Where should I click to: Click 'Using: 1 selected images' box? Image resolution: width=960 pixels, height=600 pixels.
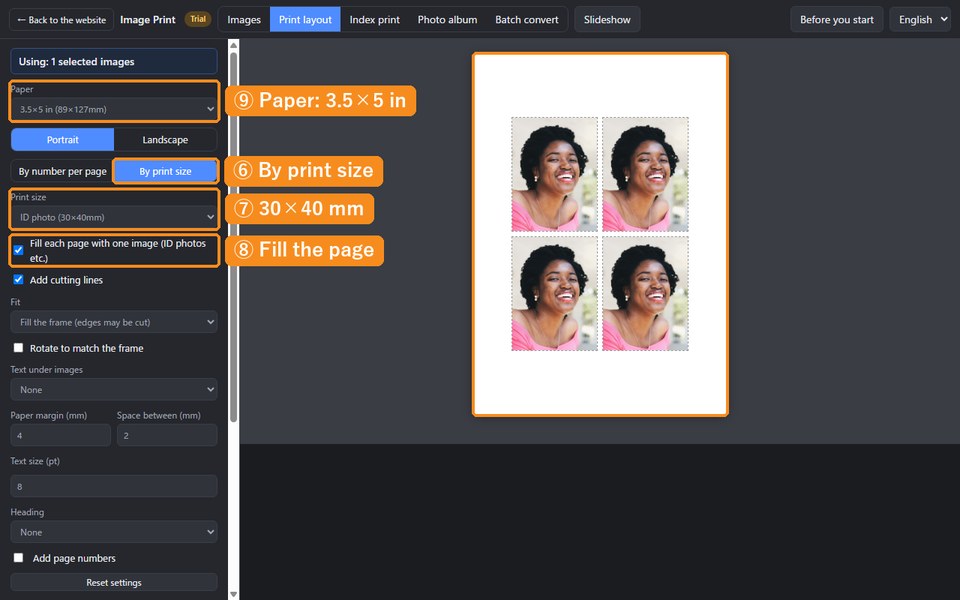(x=114, y=61)
